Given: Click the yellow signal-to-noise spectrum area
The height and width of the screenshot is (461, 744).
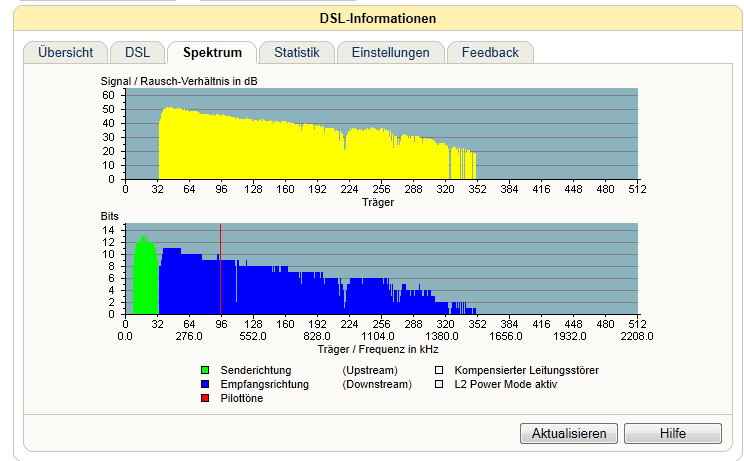Looking at the screenshot, I should point(285,152).
